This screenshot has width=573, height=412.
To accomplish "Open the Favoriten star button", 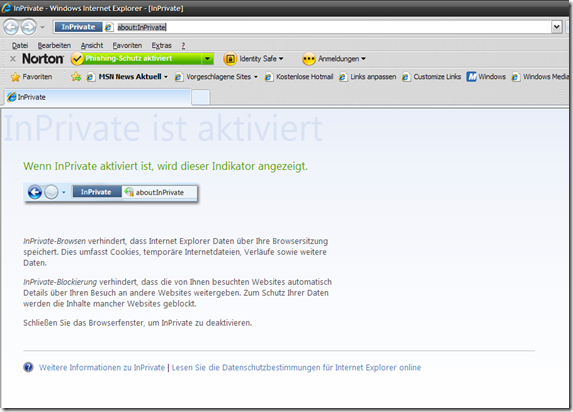I will (31, 77).
